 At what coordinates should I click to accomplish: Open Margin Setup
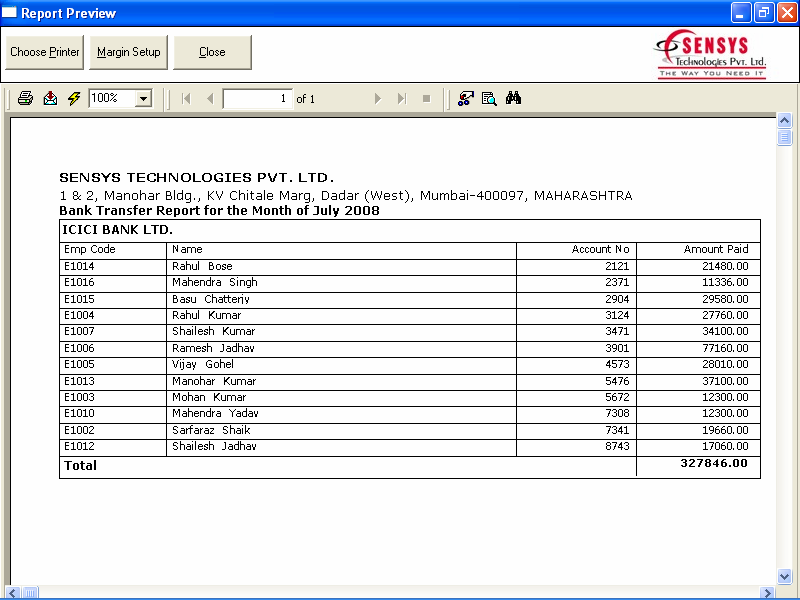point(129,52)
